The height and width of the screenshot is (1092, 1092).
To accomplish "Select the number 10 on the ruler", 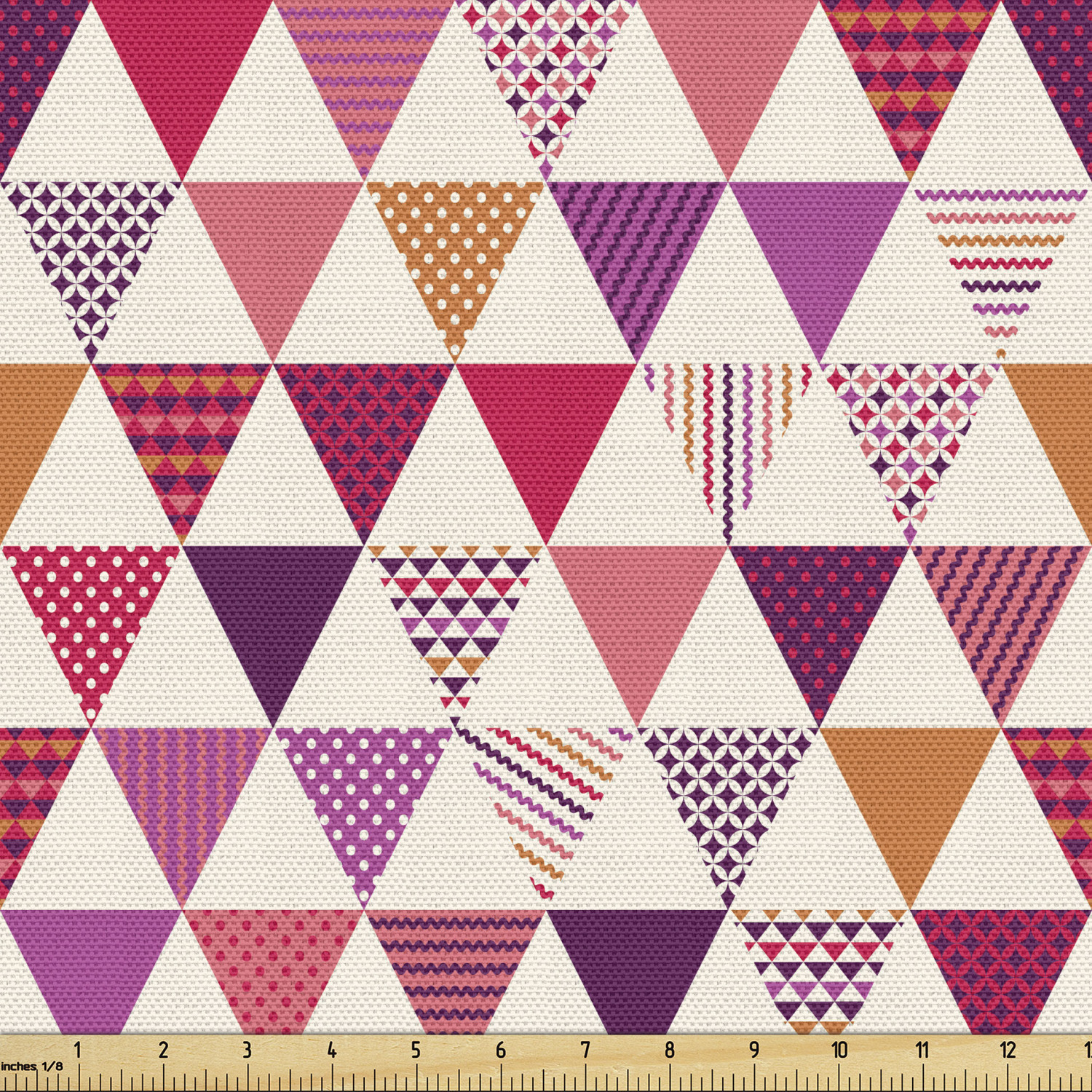I will point(839,1050).
